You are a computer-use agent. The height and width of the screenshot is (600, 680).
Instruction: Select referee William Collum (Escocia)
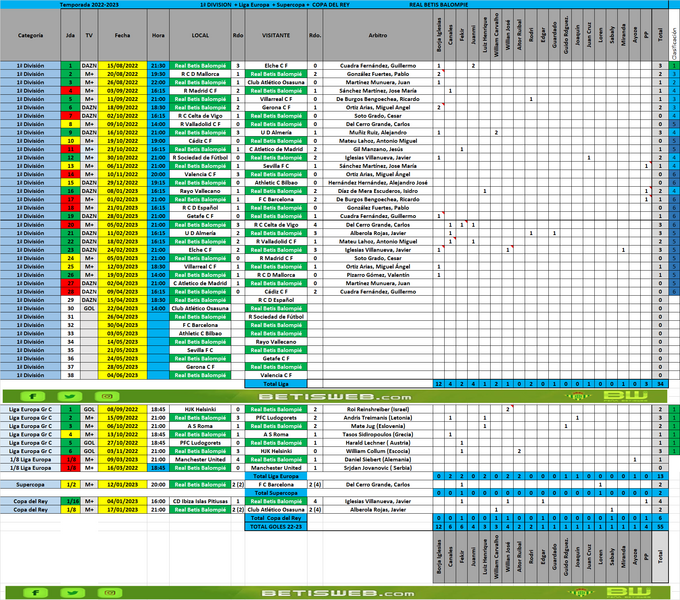(x=378, y=451)
